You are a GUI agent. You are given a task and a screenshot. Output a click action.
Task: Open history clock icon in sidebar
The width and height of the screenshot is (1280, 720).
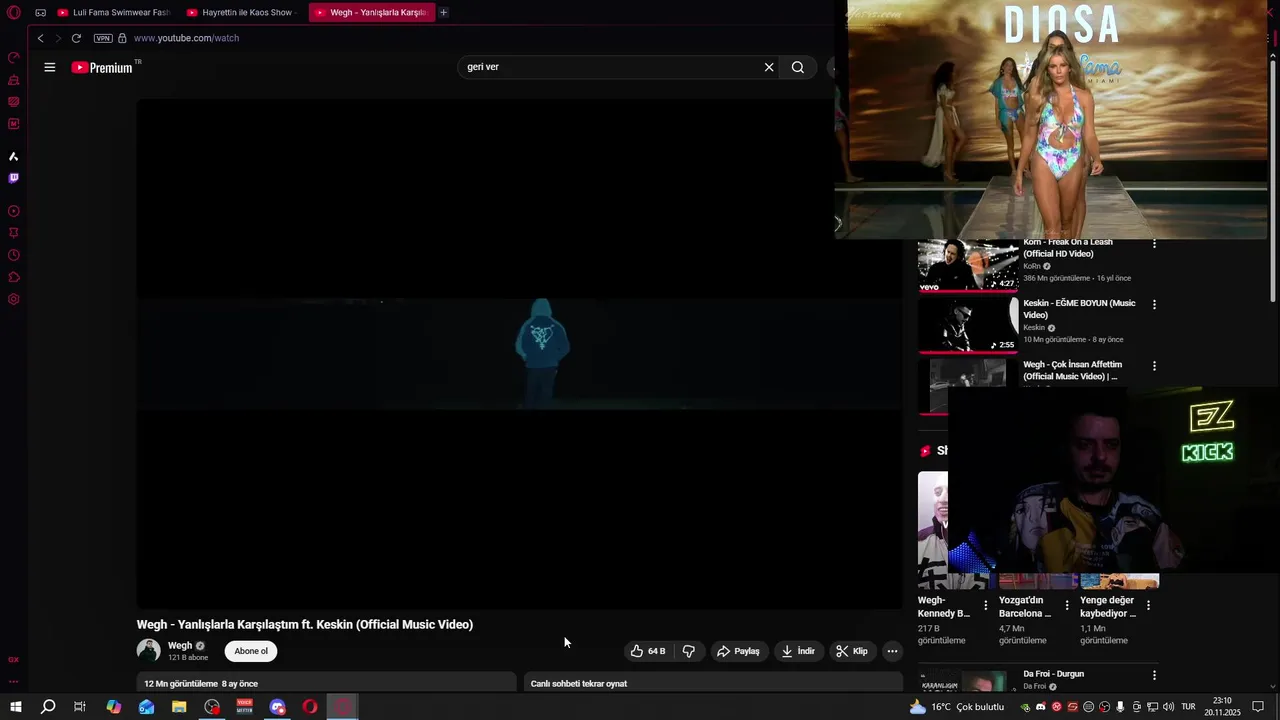(x=14, y=255)
